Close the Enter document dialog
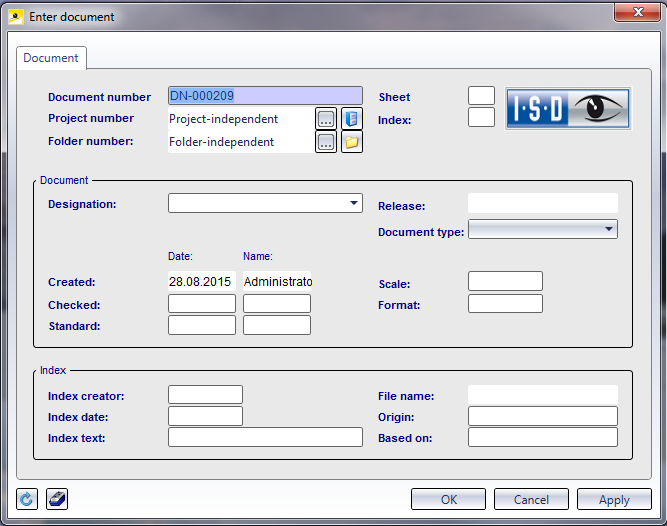 [635, 13]
